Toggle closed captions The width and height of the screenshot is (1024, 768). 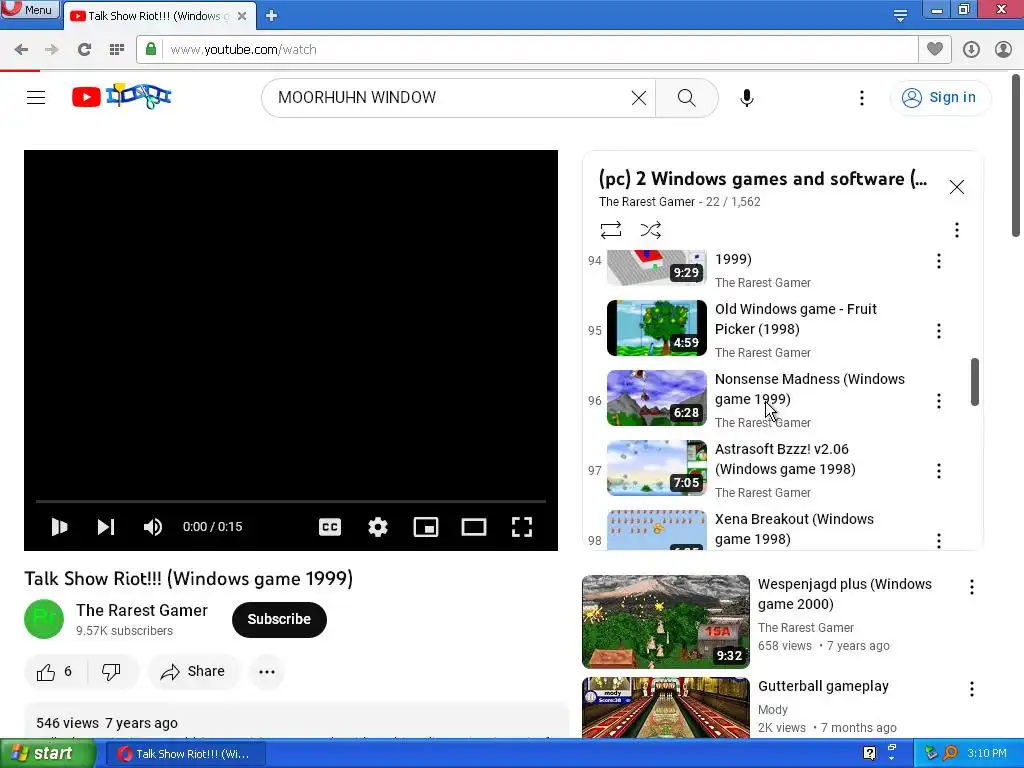coord(330,527)
